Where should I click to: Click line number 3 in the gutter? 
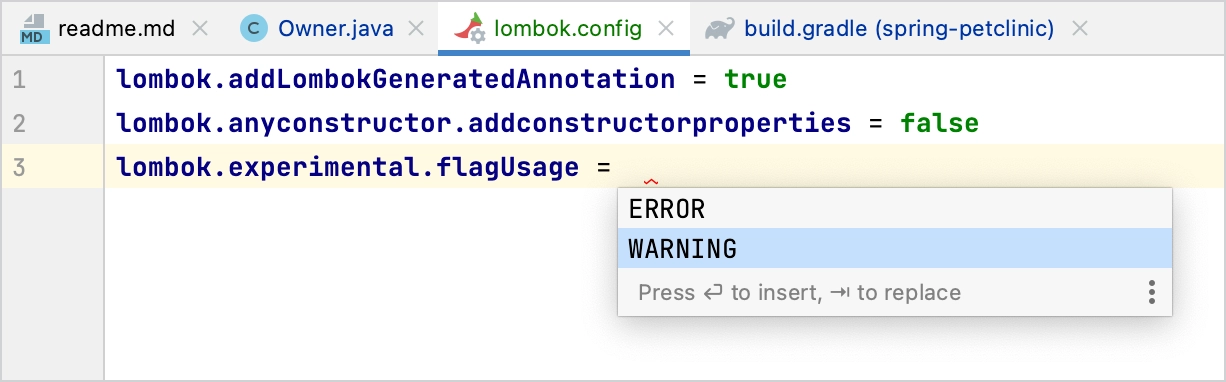[20, 168]
